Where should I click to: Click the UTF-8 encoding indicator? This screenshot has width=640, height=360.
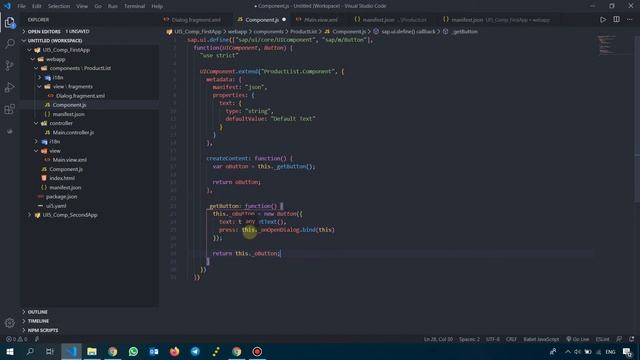pyautogui.click(x=493, y=339)
